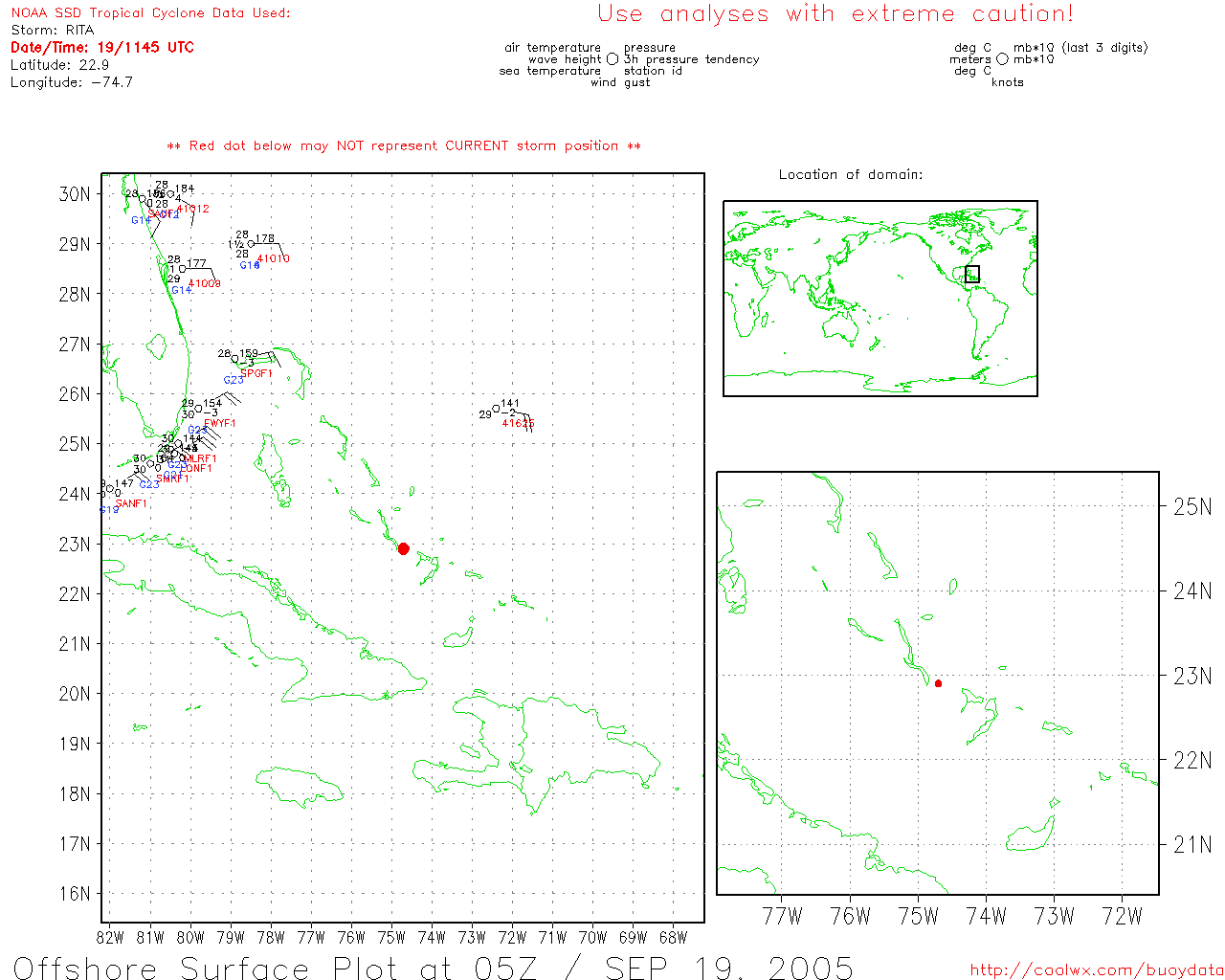Select the SPGF1 station label
Screen dimensions: 1225x980
coord(256,373)
